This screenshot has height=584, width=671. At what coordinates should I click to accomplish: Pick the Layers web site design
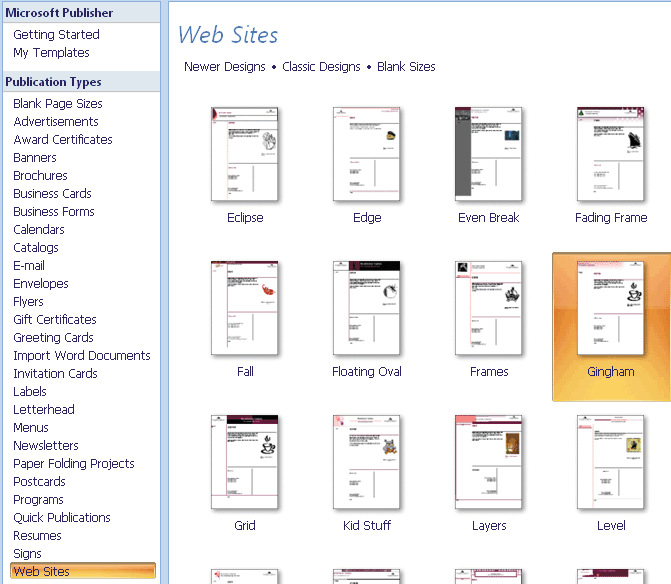tap(489, 462)
